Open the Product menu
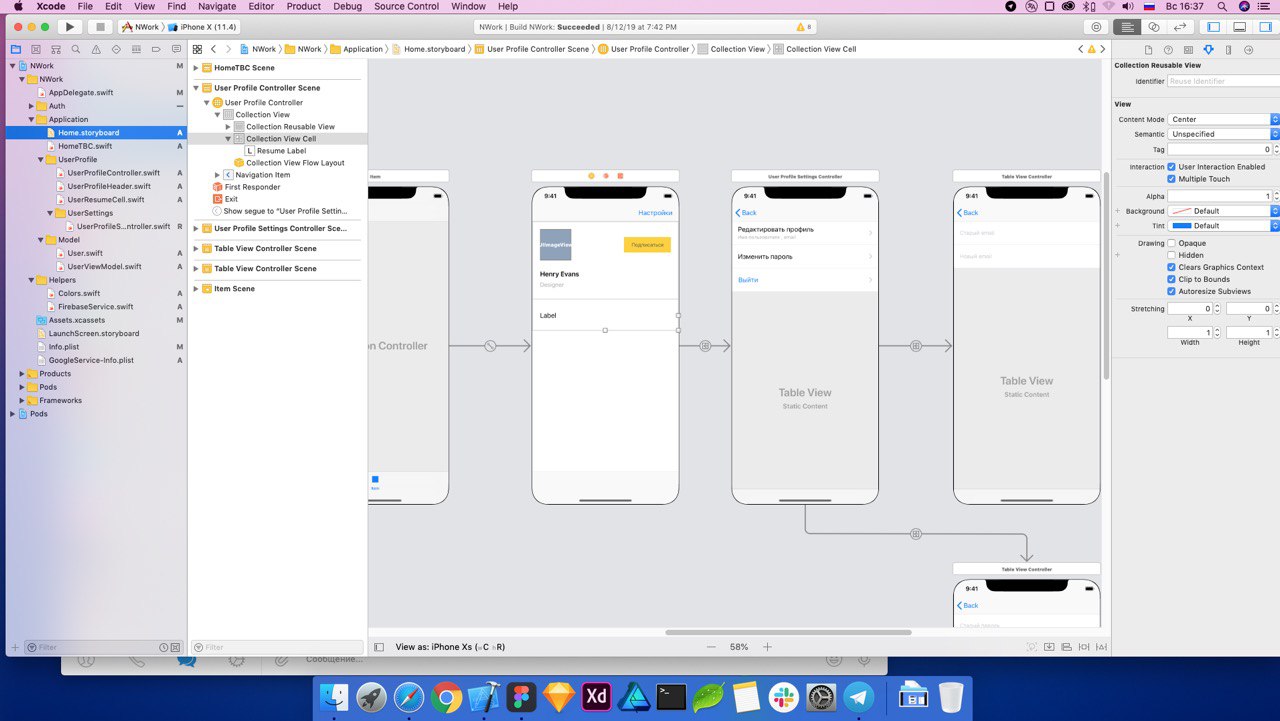Viewport: 1280px width, 721px height. [304, 6]
